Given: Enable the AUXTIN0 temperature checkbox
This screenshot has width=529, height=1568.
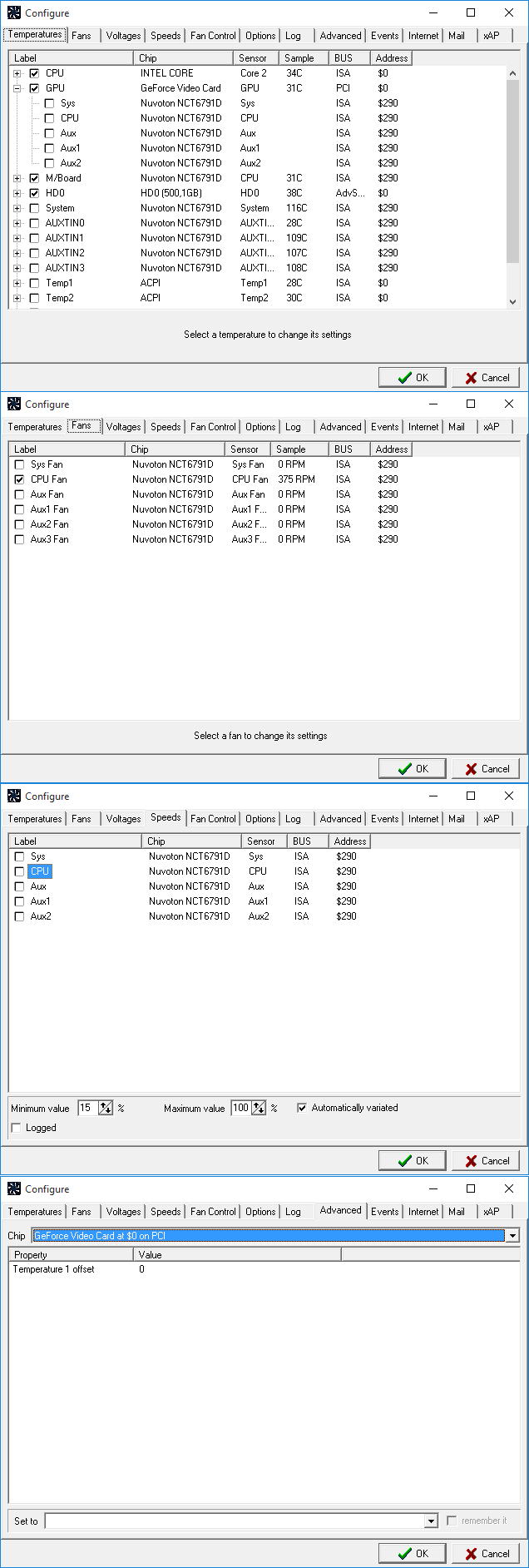Looking at the screenshot, I should pos(34,223).
